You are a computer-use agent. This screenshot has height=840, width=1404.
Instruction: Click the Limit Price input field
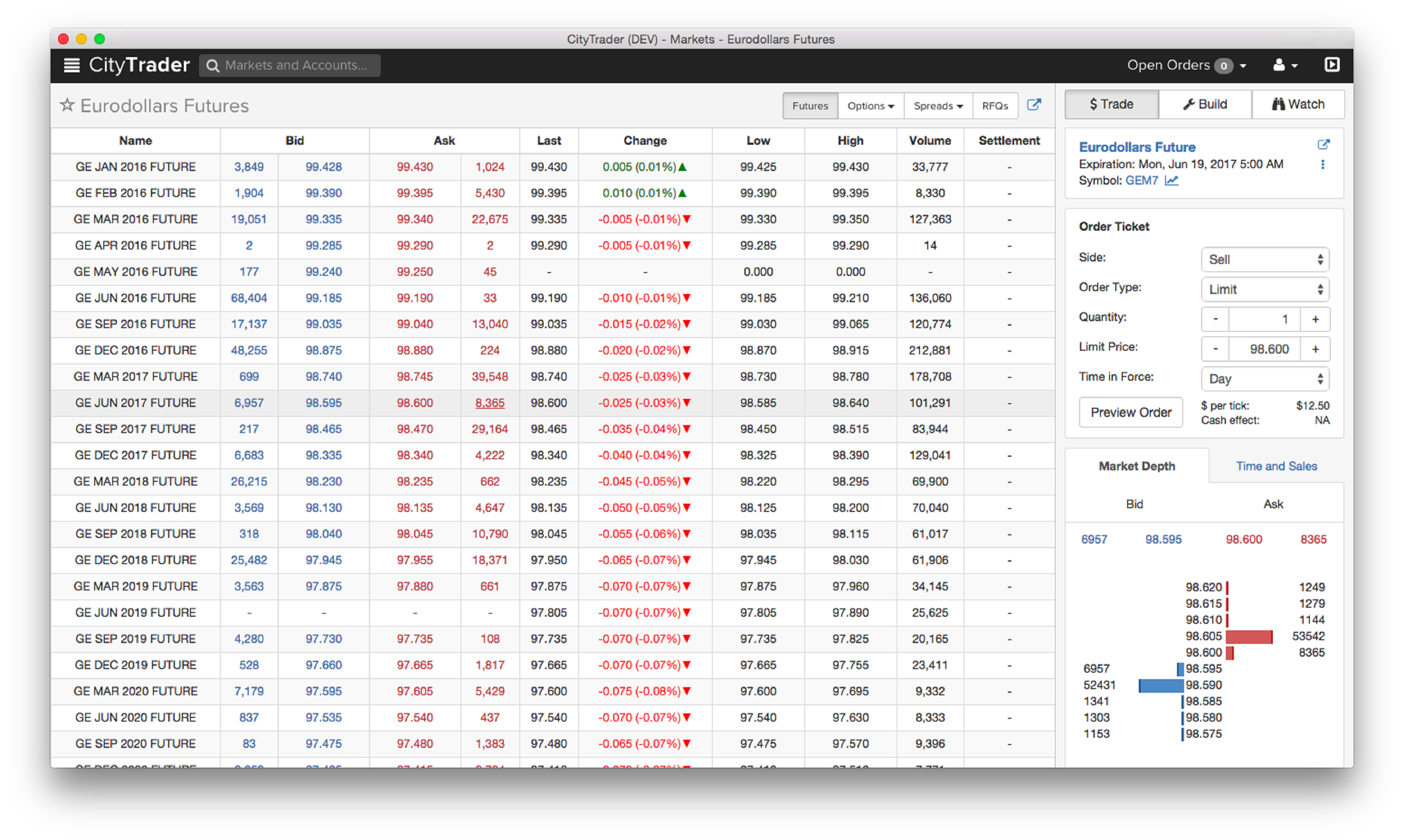click(1265, 349)
